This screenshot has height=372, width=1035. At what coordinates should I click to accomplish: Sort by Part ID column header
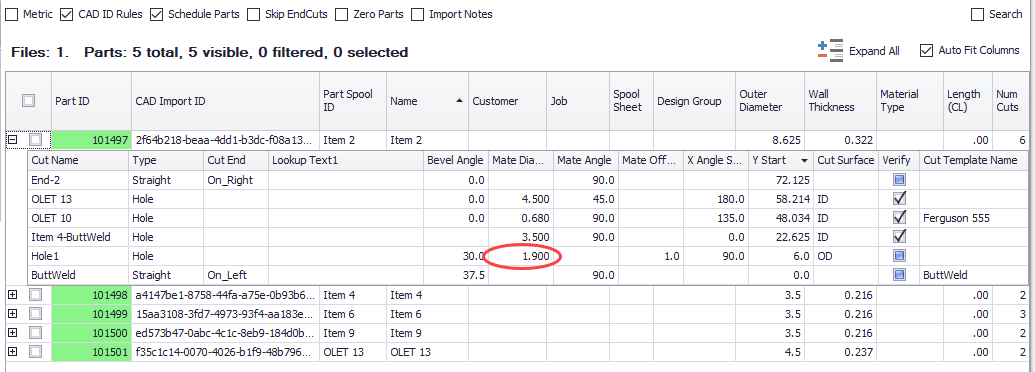pyautogui.click(x=92, y=101)
